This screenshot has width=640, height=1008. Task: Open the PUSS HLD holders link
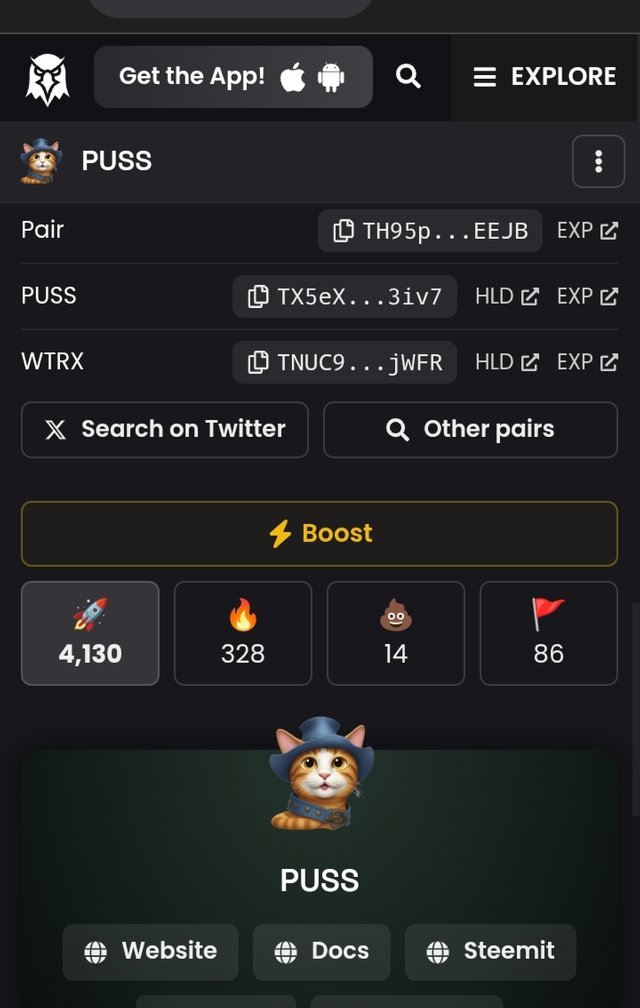[x=507, y=296]
